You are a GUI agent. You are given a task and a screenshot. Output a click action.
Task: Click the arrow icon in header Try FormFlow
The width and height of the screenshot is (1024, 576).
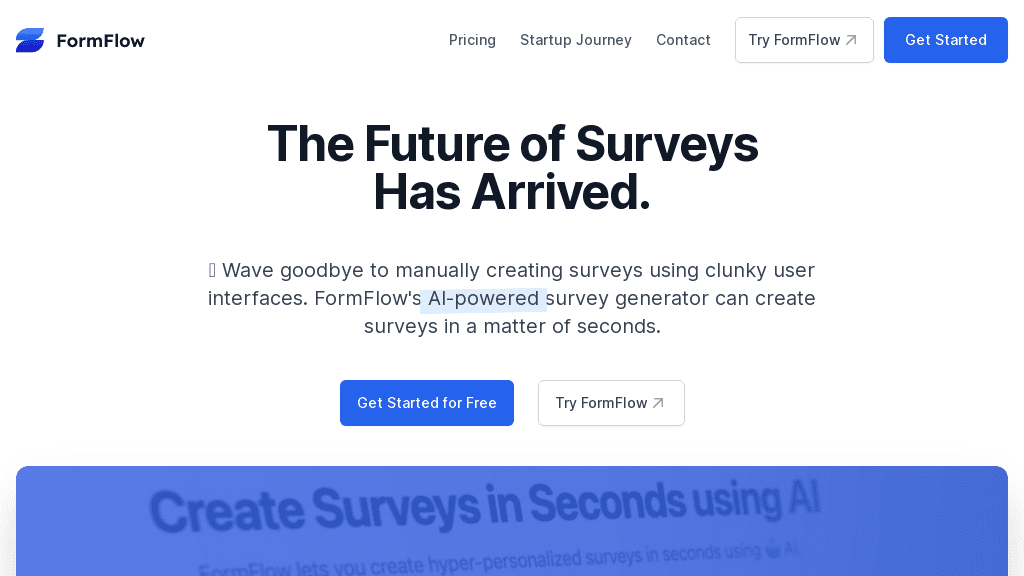point(851,40)
